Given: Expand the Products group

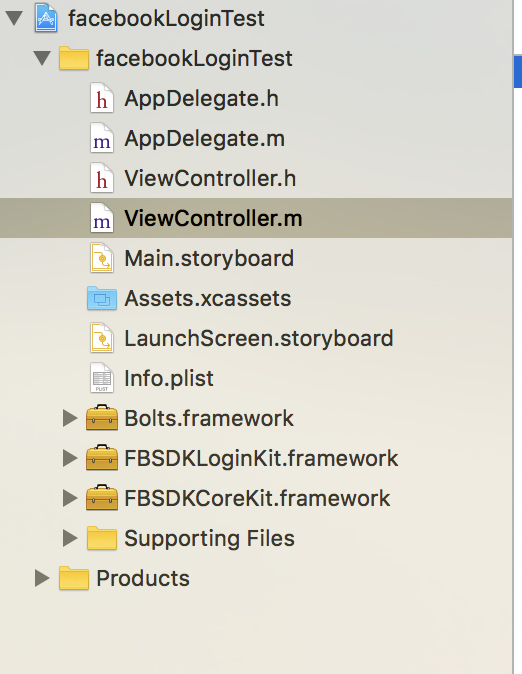Looking at the screenshot, I should tap(41, 578).
